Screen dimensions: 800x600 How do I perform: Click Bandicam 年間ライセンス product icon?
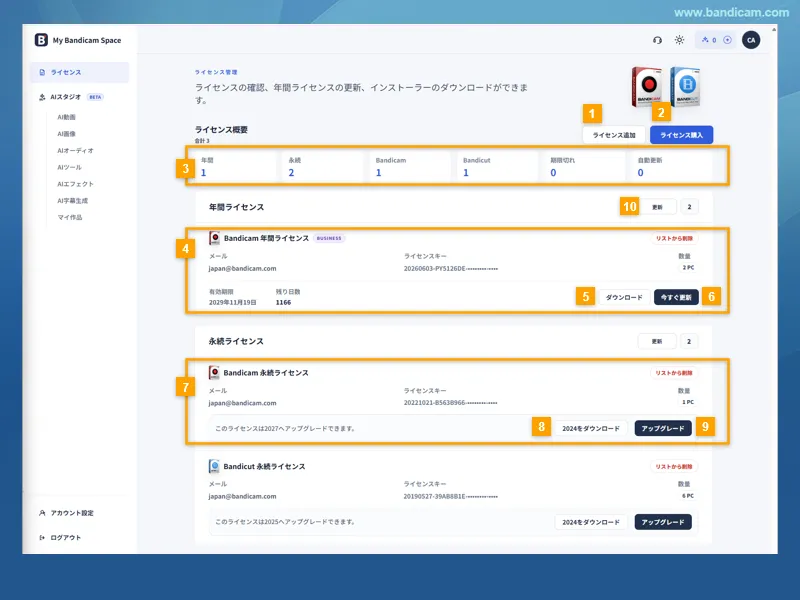[x=215, y=238]
